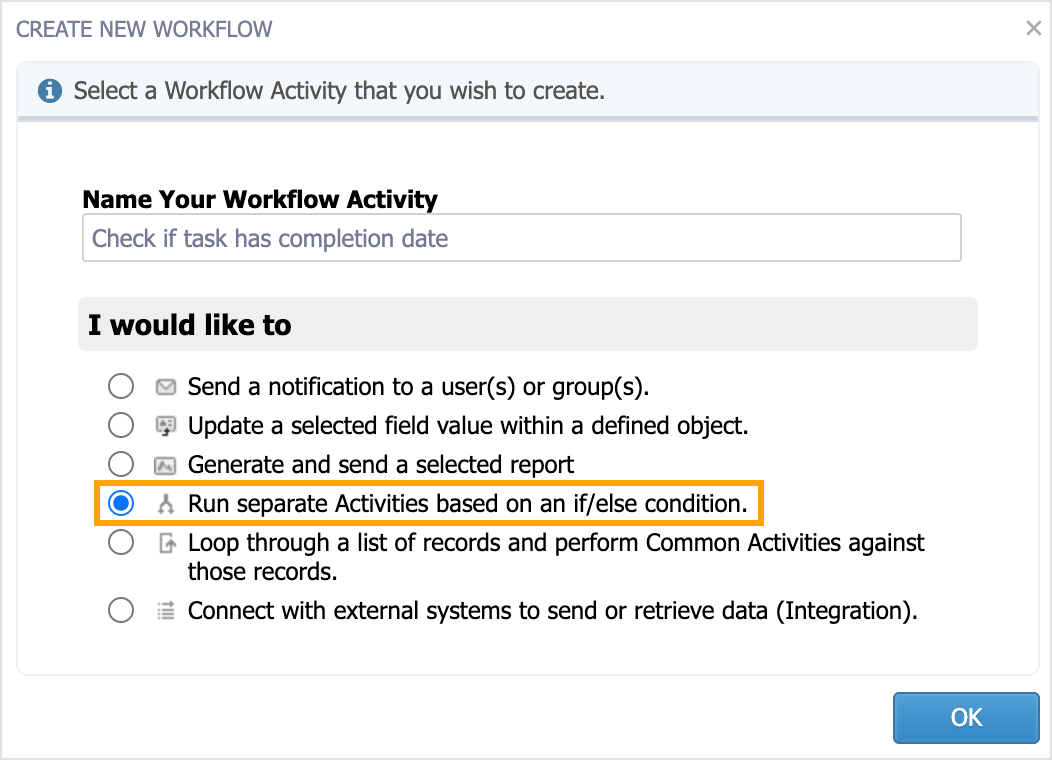The width and height of the screenshot is (1052, 760).
Task: Click the integration list icon
Action: (x=166, y=611)
